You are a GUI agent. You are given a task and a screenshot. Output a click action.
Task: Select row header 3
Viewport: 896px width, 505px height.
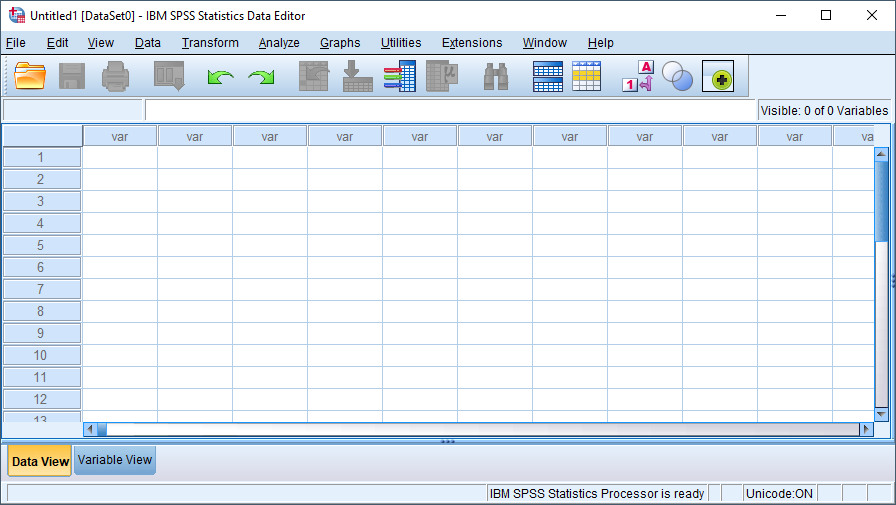tap(42, 201)
